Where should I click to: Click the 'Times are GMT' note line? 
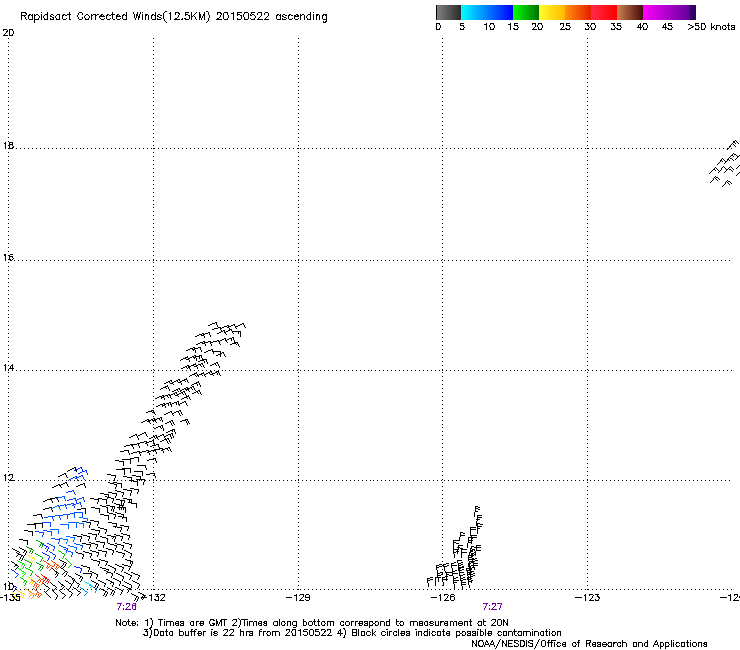point(312,623)
